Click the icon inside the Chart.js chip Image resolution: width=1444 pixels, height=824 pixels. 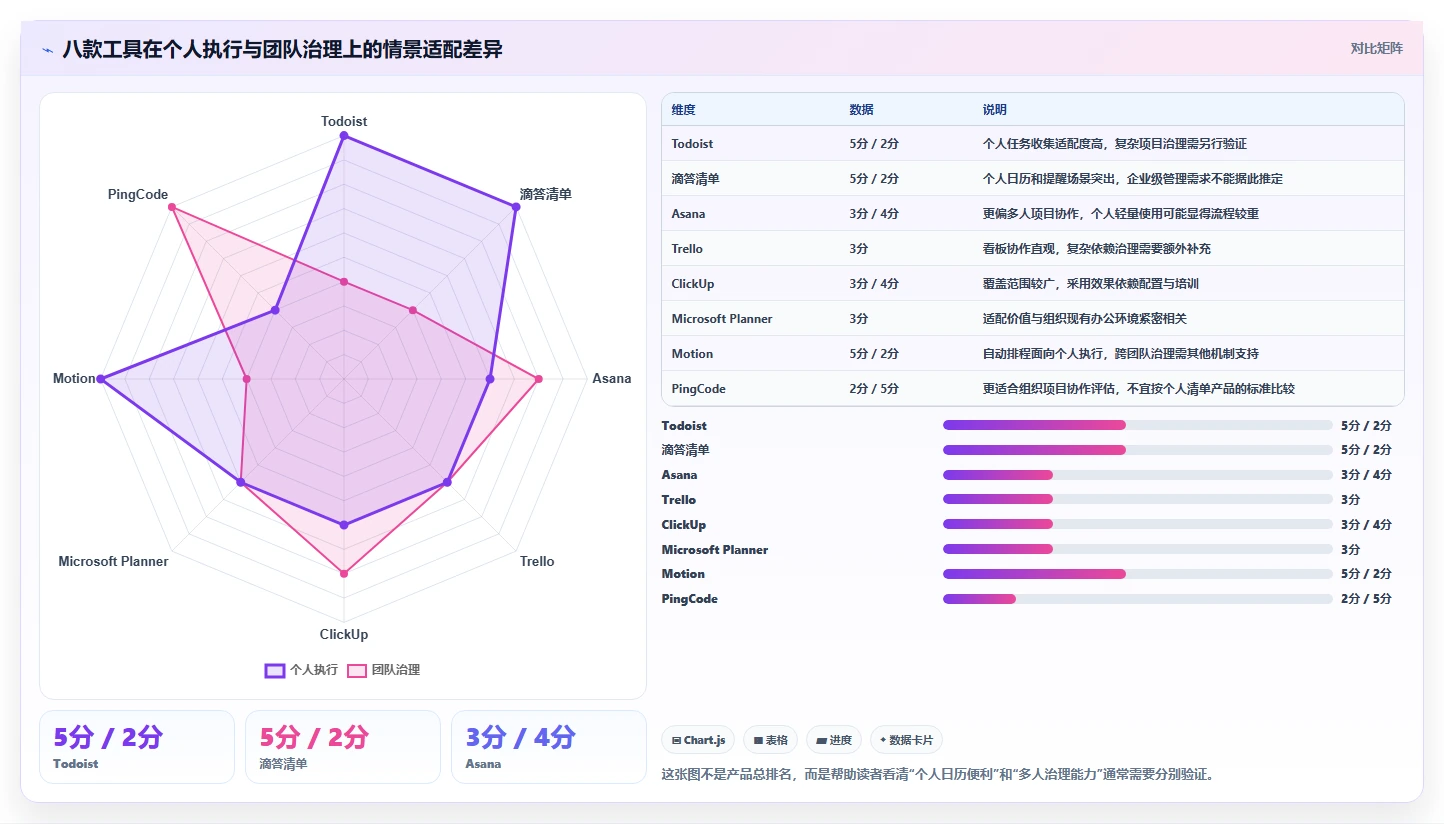[677, 741]
